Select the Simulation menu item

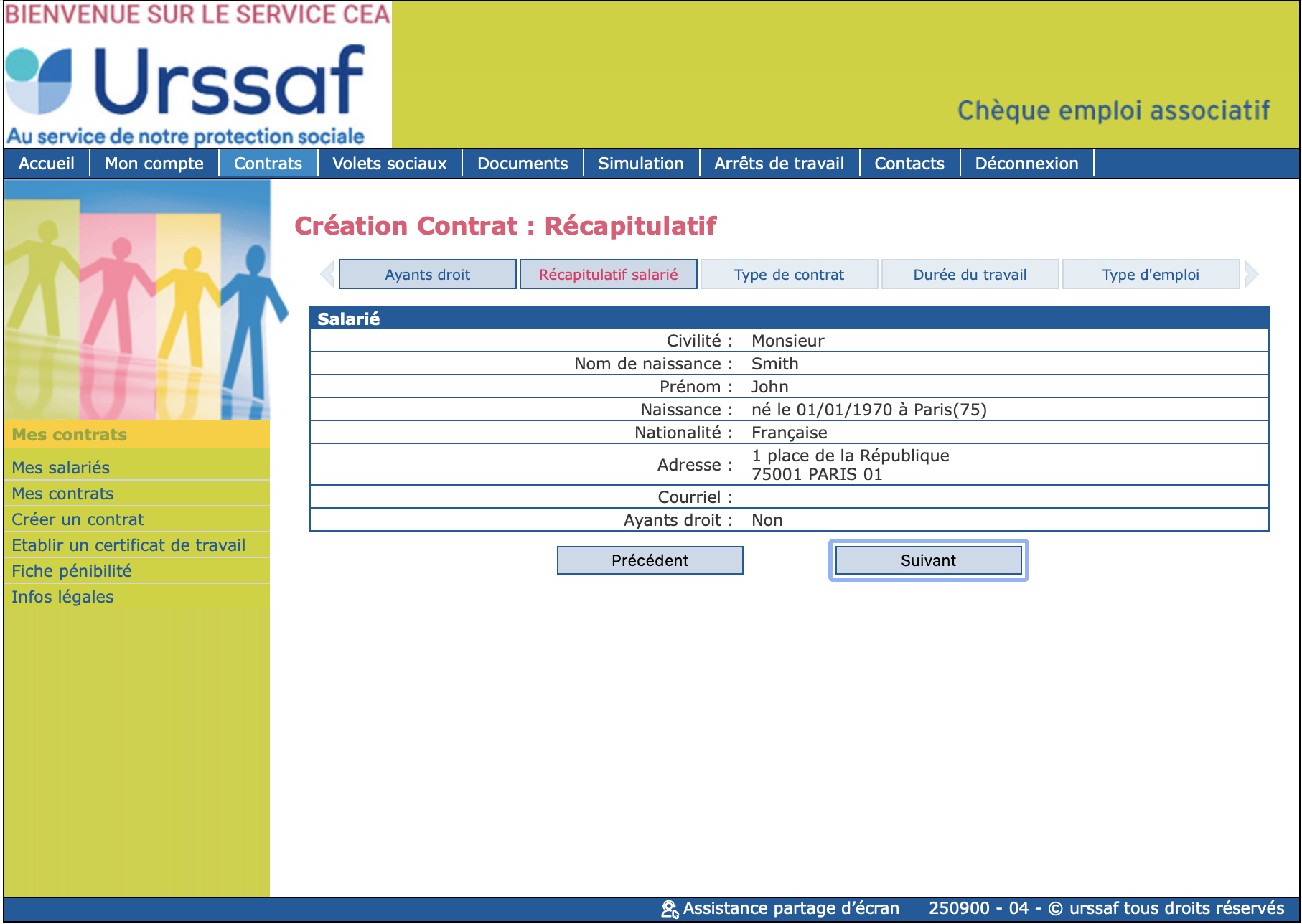coord(640,164)
